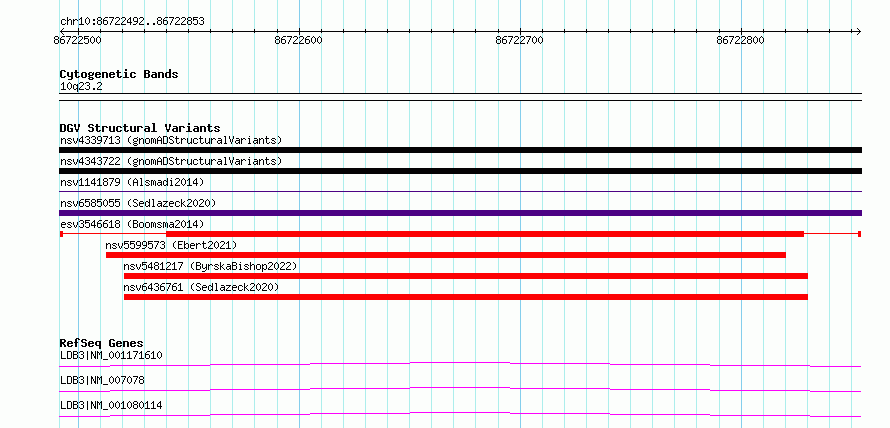Select the red nsv5481217 ByrskaBishop2022 bar
Image resolution: width=890 pixels, height=428 pixels.
click(465, 276)
